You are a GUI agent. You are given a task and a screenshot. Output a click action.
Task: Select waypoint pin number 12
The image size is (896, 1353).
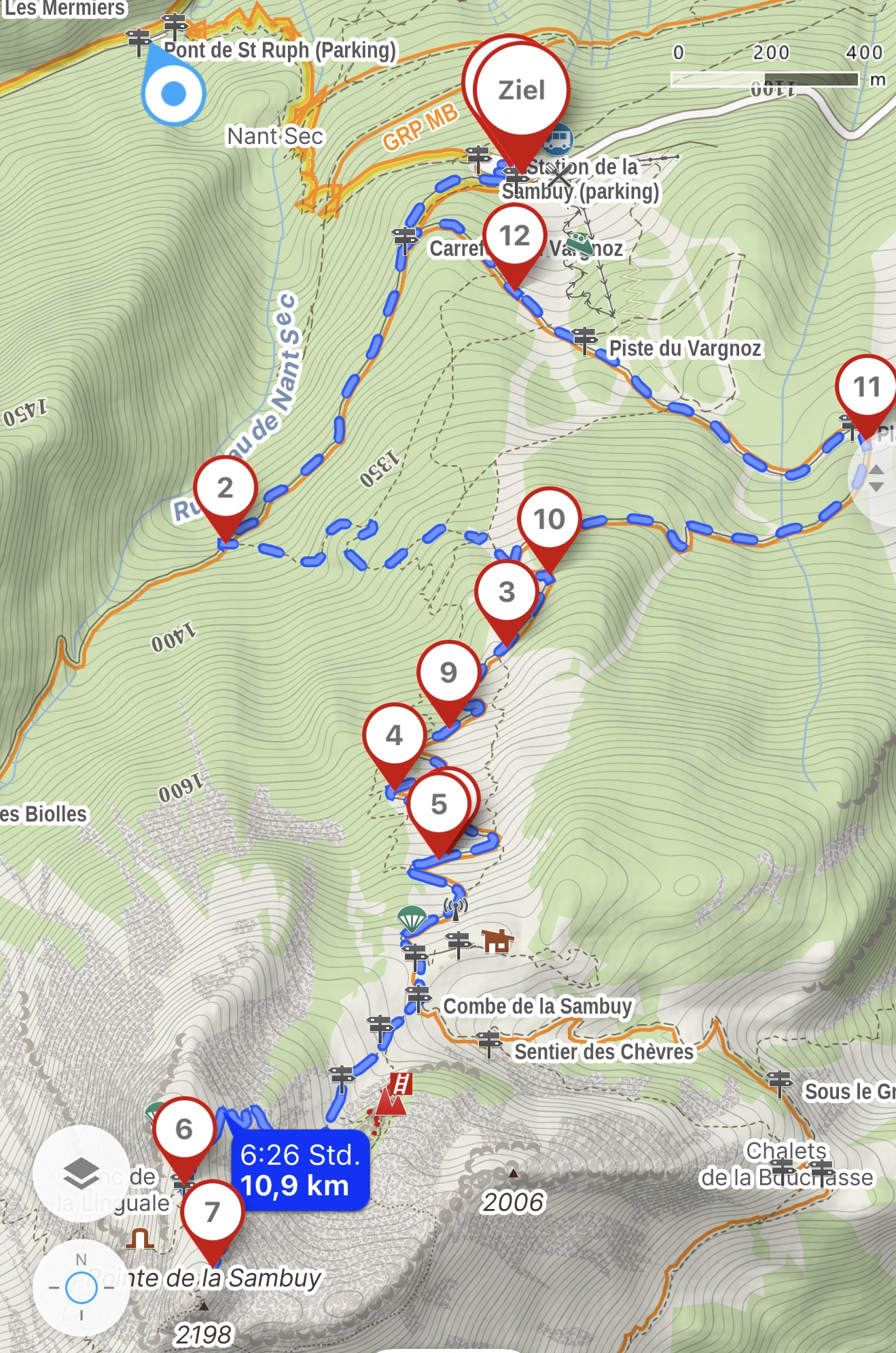(514, 246)
